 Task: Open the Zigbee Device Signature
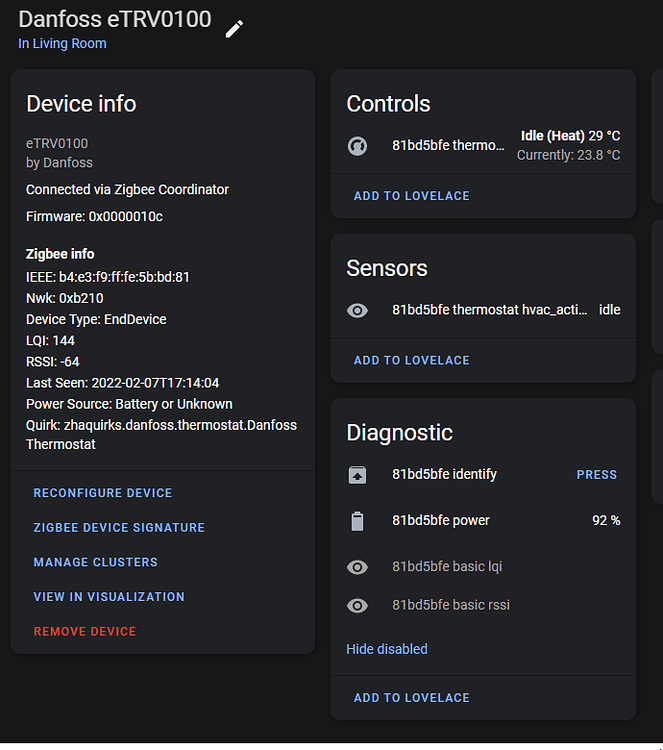pyautogui.click(x=119, y=528)
